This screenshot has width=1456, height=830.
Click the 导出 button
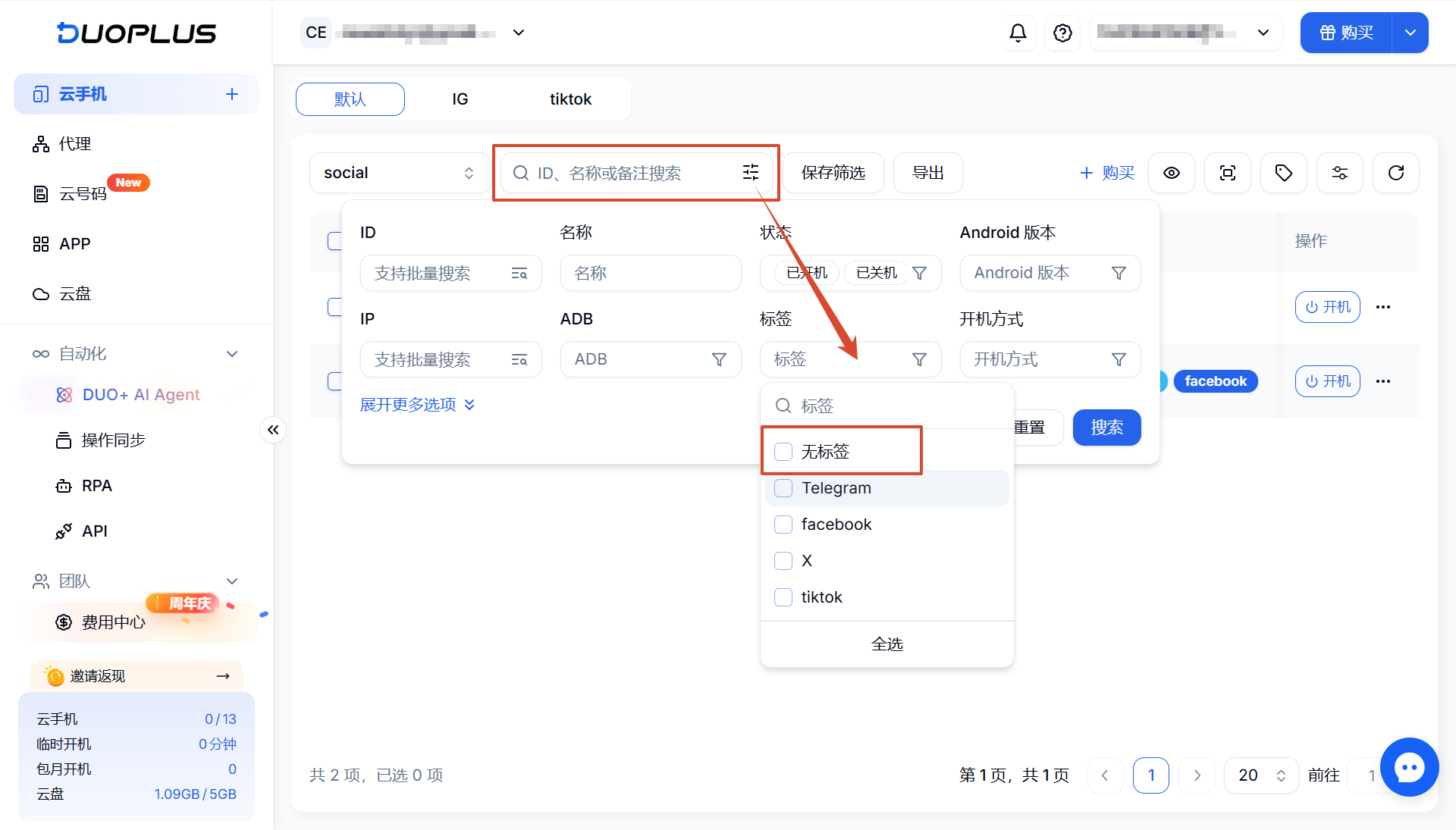pos(928,173)
